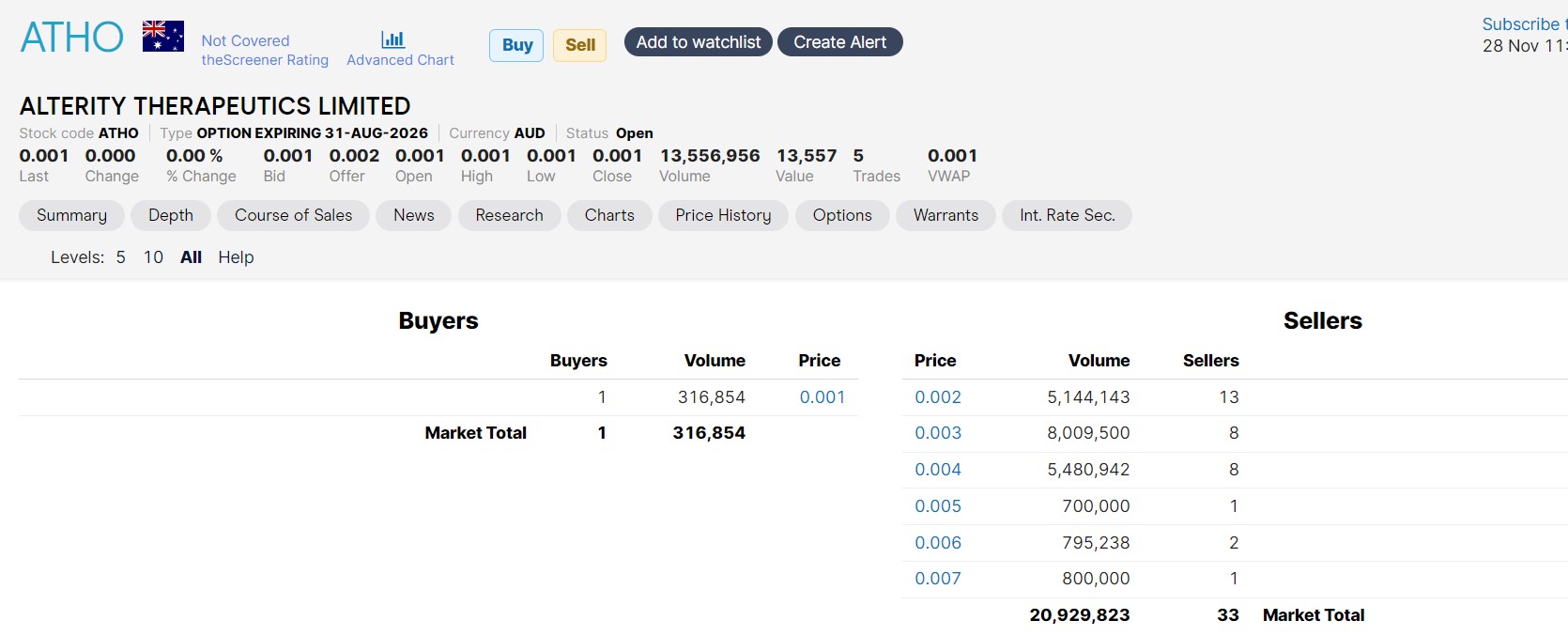1568x636 pixels.
Task: Click sellers market total volume 20,929,823
Action: tap(1080, 615)
